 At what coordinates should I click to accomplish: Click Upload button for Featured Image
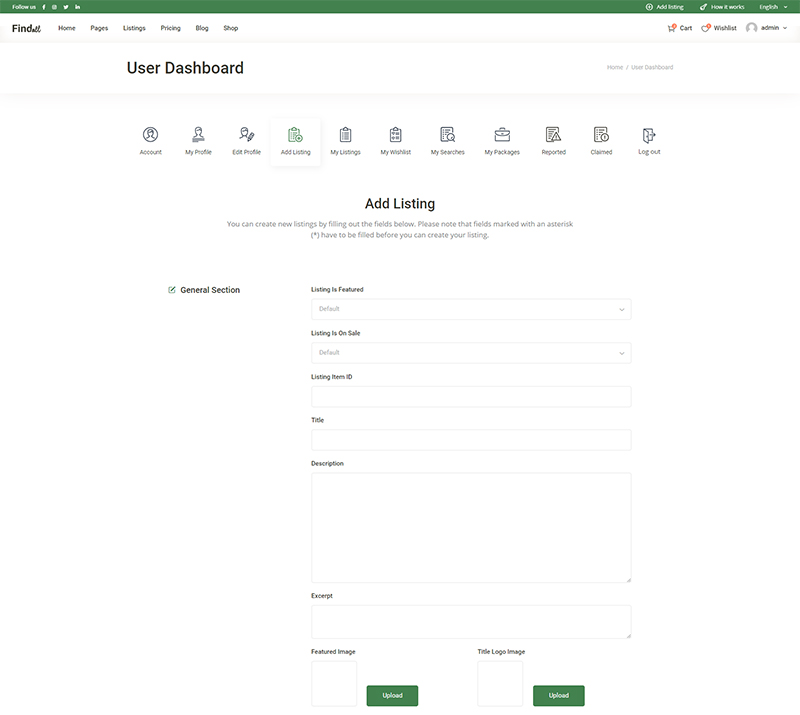(x=392, y=695)
